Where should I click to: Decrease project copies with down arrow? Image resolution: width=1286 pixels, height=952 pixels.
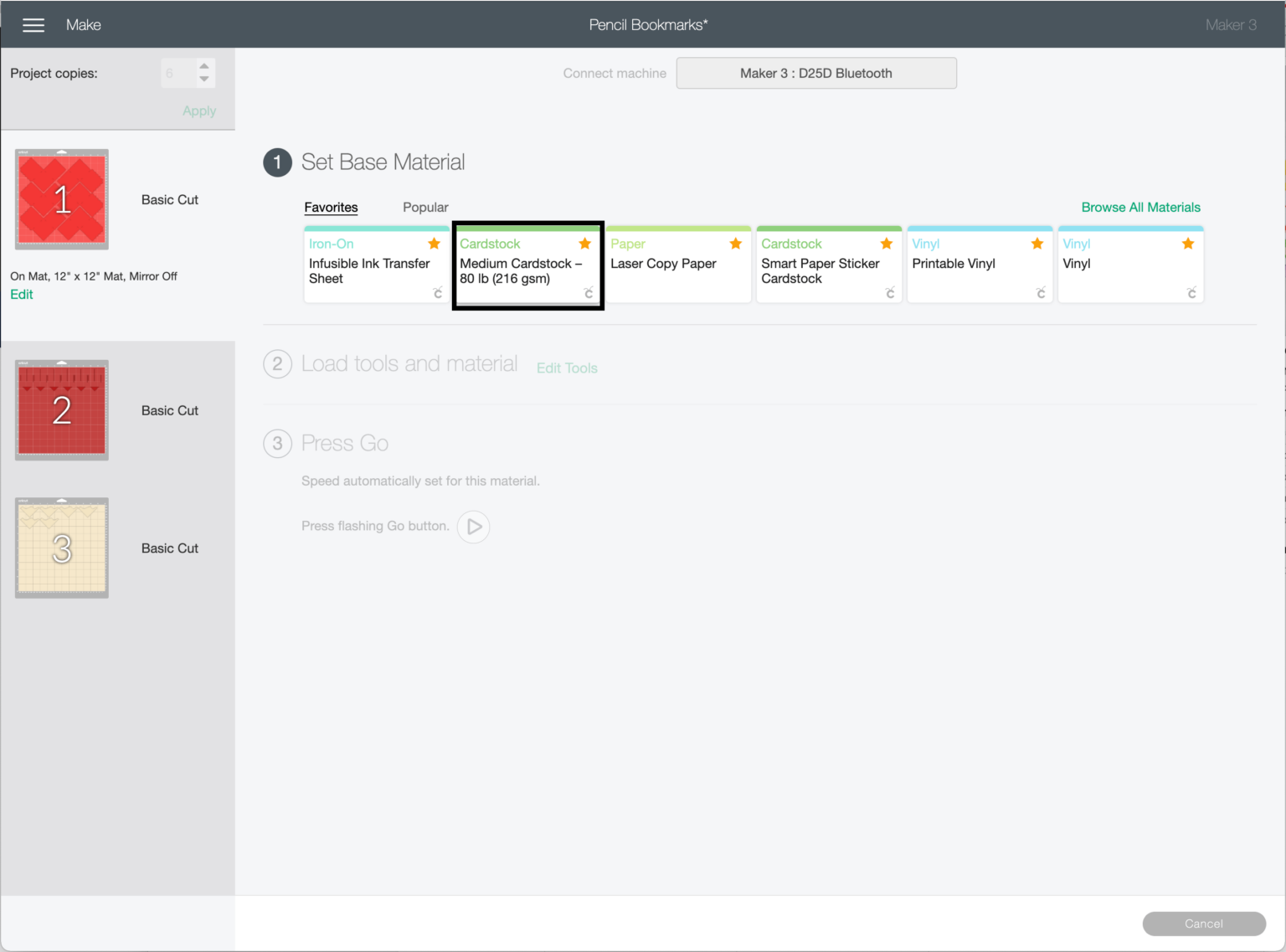click(204, 80)
